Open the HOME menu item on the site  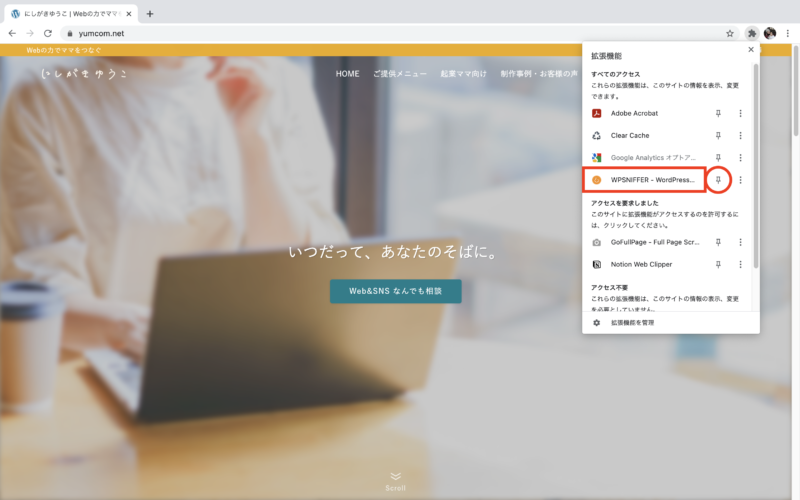(347, 74)
